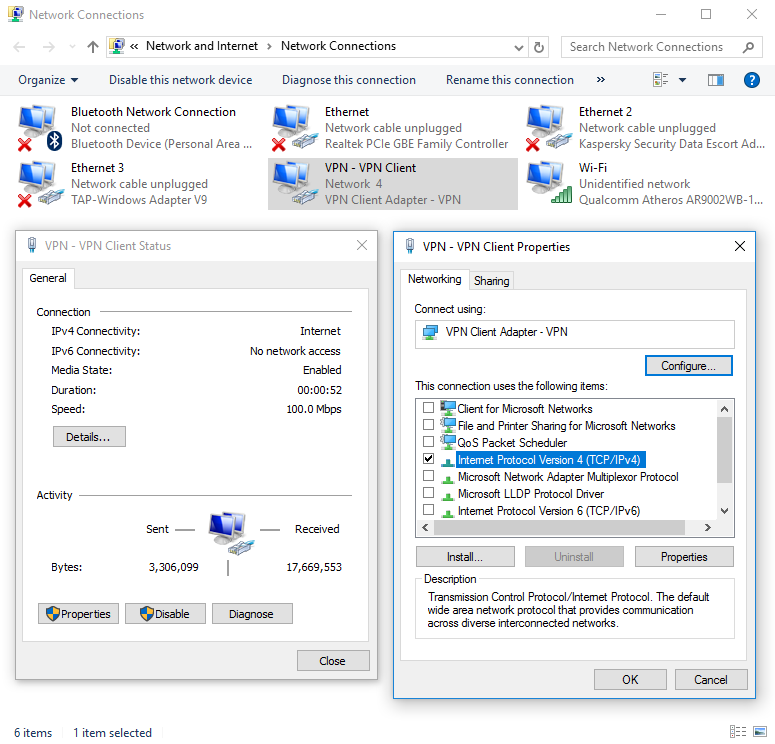
Task: Show more toolbar commands via the chevron
Action: coord(600,80)
